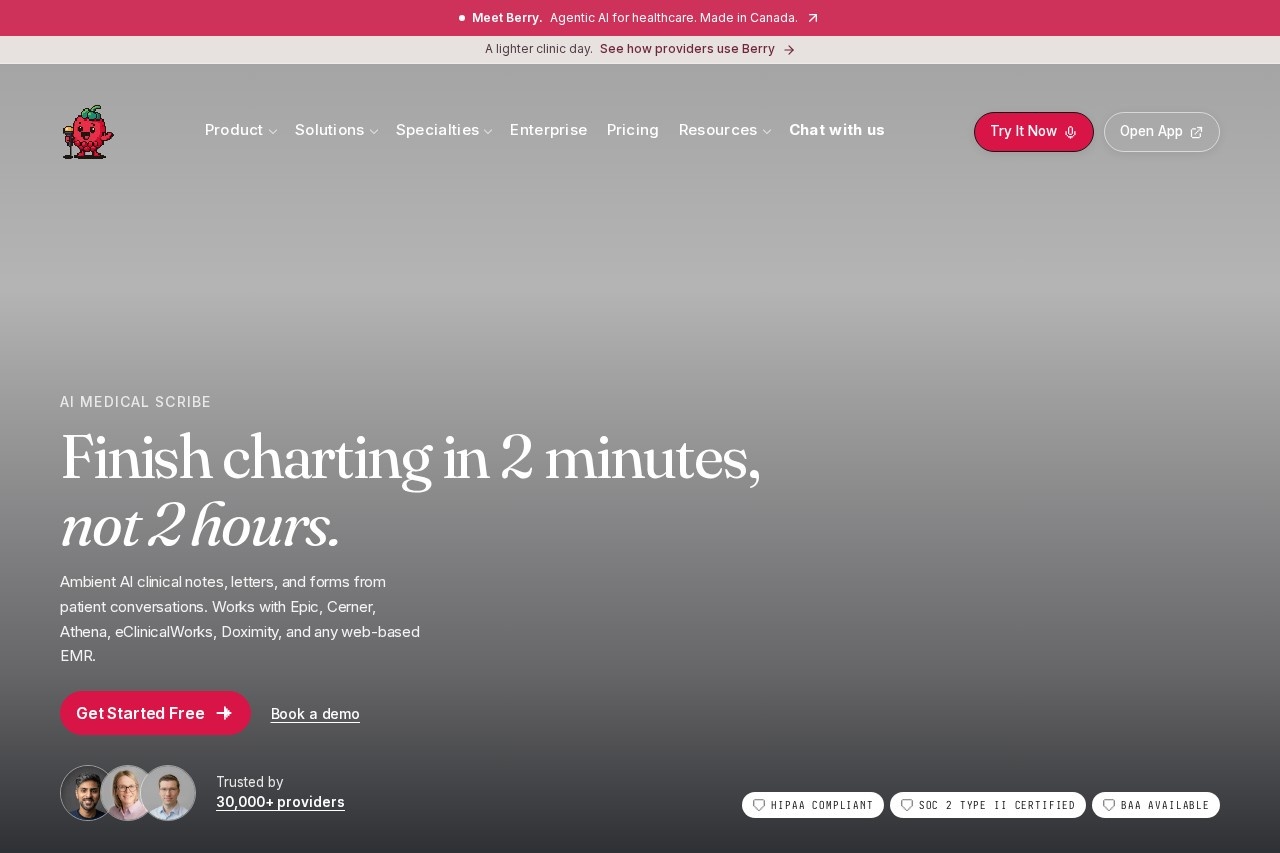Click the chevron next to Resources
Viewport: 1280px width, 853px height.
tap(767, 132)
